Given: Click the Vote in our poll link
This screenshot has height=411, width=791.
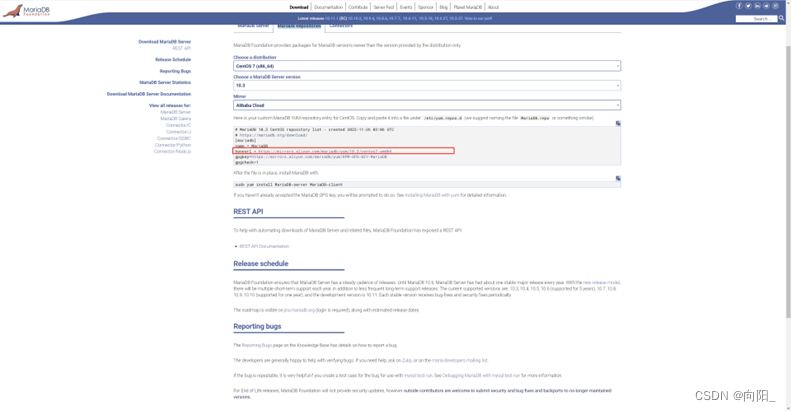Looking at the screenshot, I should (x=478, y=19).
